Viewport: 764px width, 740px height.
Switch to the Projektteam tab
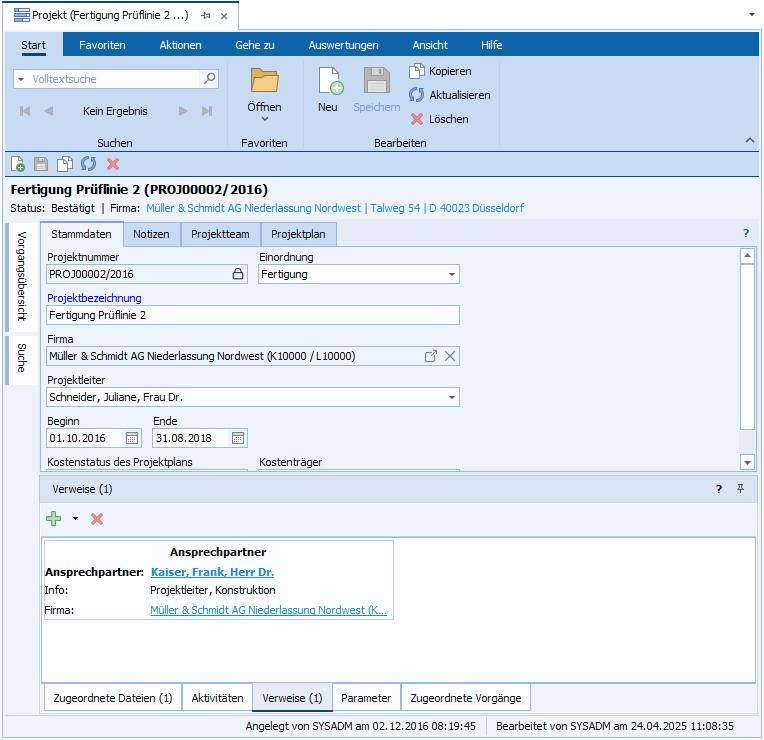click(x=220, y=234)
